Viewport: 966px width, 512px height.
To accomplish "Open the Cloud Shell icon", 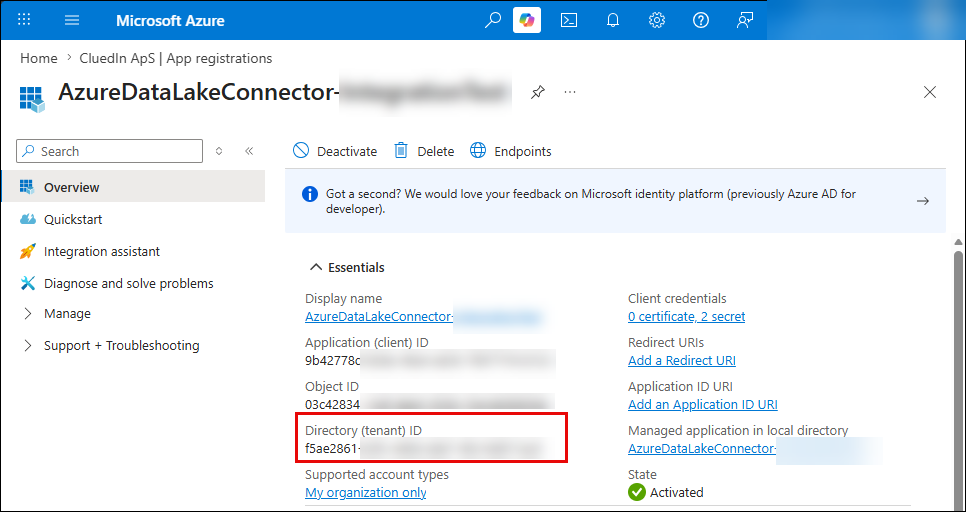I will 569,20.
